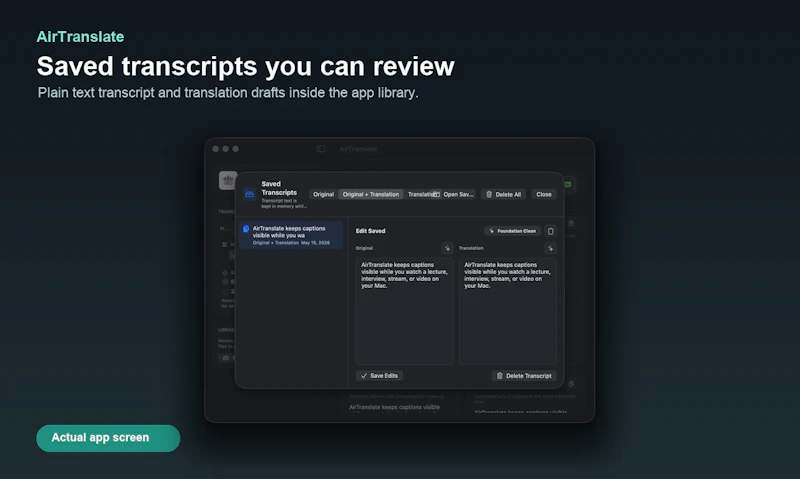Run Foundation Clean on the transcript
Image resolution: width=800 pixels, height=479 pixels.
click(513, 231)
